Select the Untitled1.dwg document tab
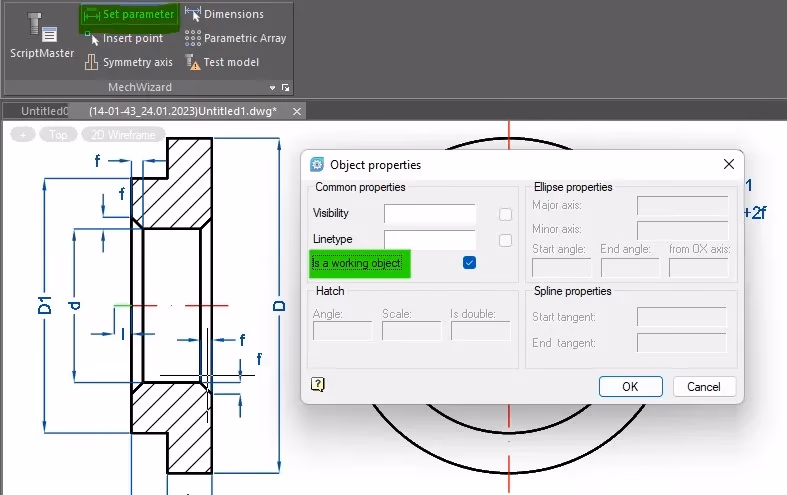This screenshot has width=787, height=495. click(x=183, y=111)
